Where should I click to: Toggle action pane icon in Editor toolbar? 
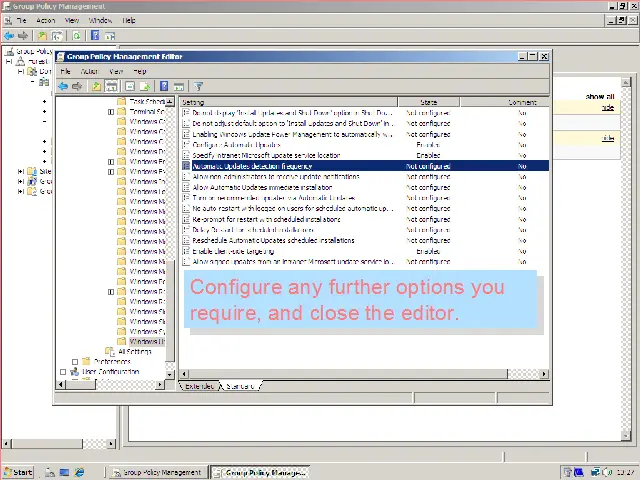[x=179, y=87]
